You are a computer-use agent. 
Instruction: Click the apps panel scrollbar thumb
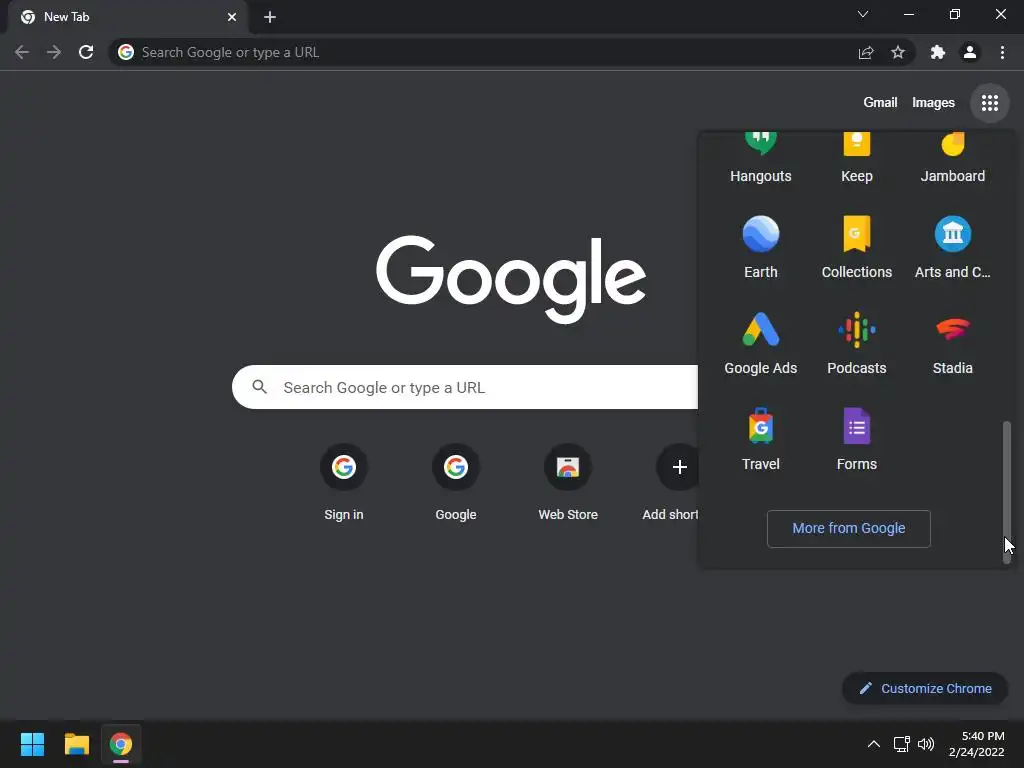[1006, 493]
